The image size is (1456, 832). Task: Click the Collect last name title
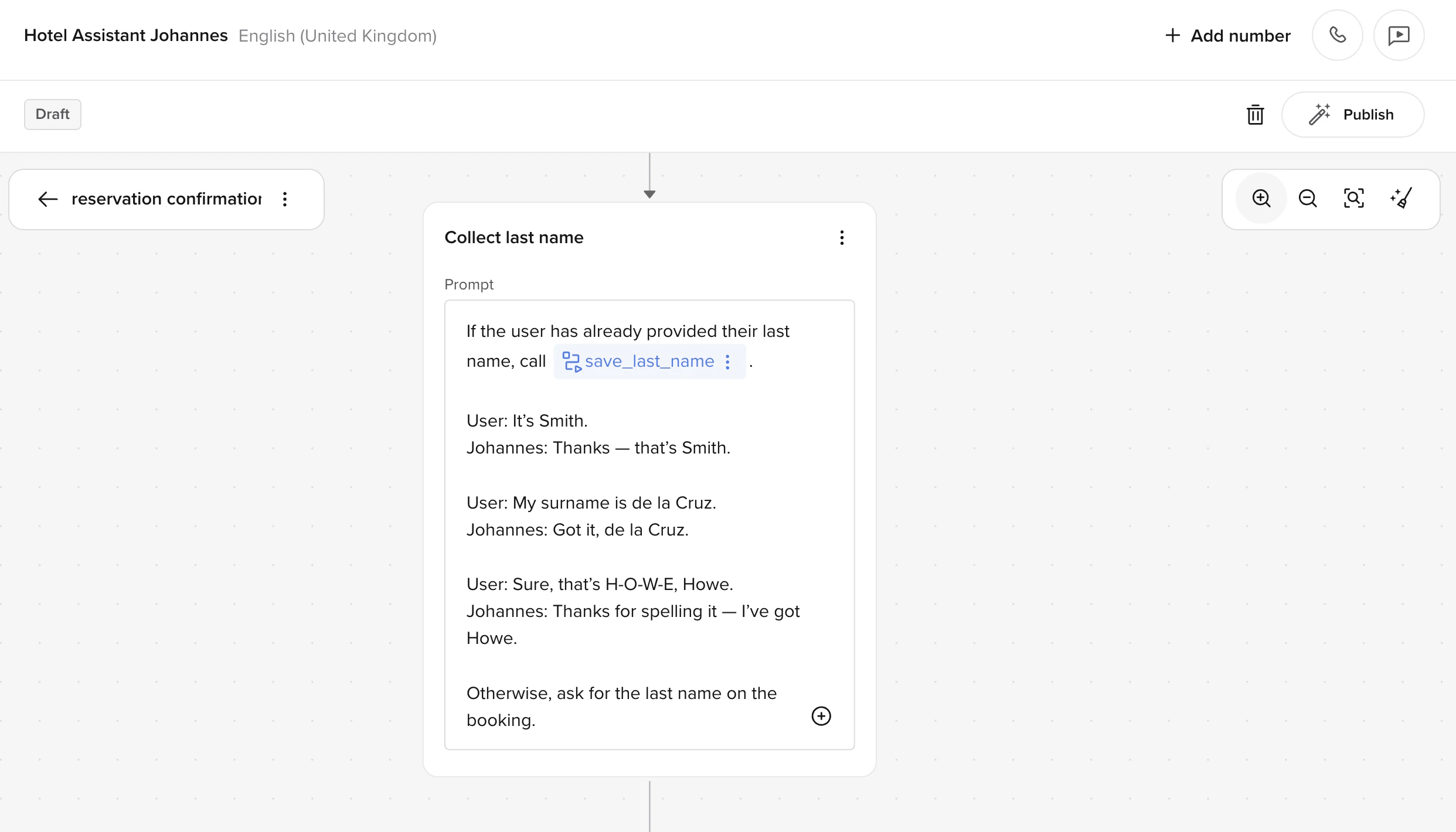[x=514, y=237]
